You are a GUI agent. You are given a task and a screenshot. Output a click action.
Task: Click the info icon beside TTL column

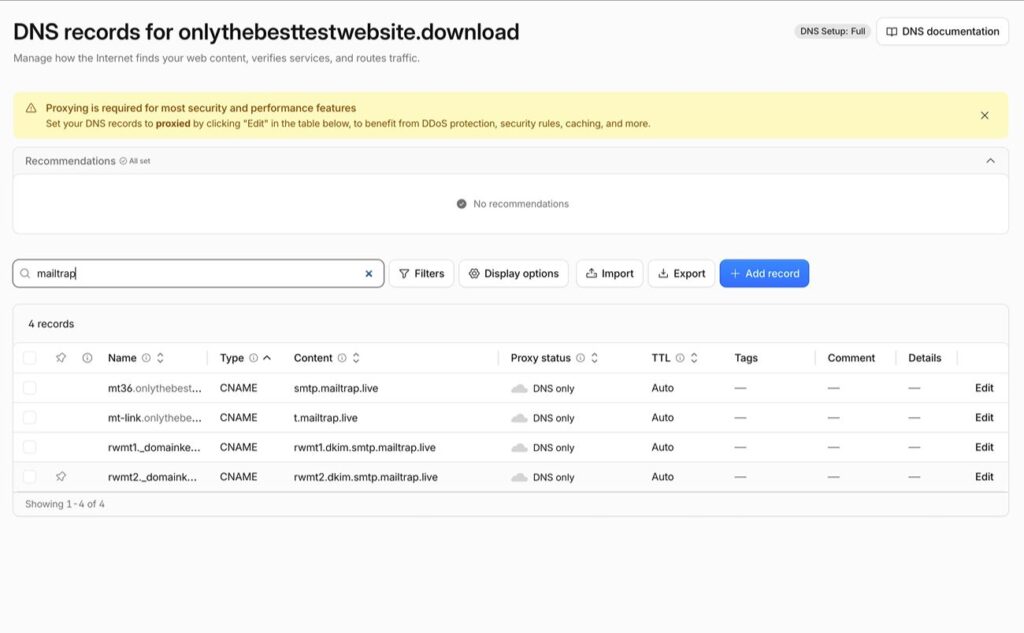coord(680,358)
